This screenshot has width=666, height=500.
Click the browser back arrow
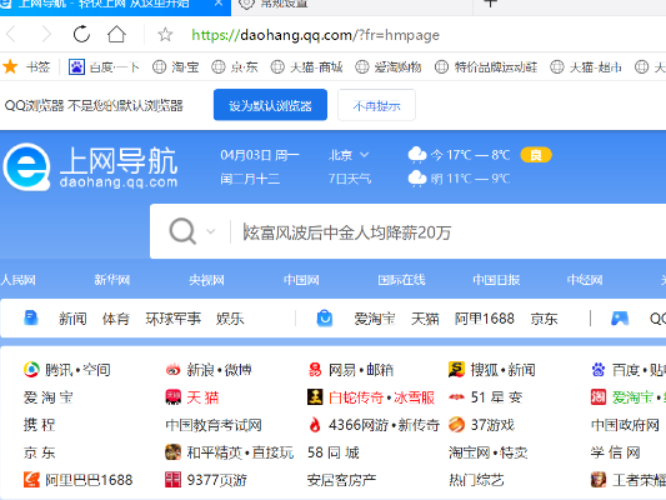pos(11,34)
